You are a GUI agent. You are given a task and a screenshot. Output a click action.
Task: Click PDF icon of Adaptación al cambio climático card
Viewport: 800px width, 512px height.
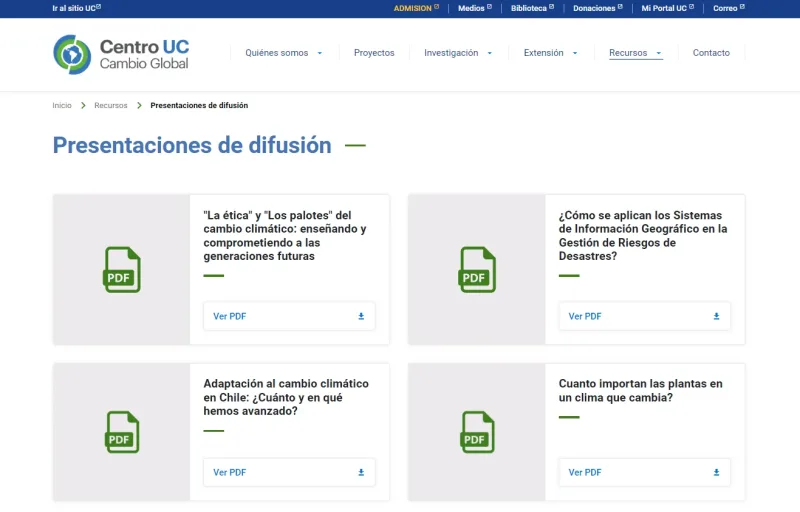122,432
